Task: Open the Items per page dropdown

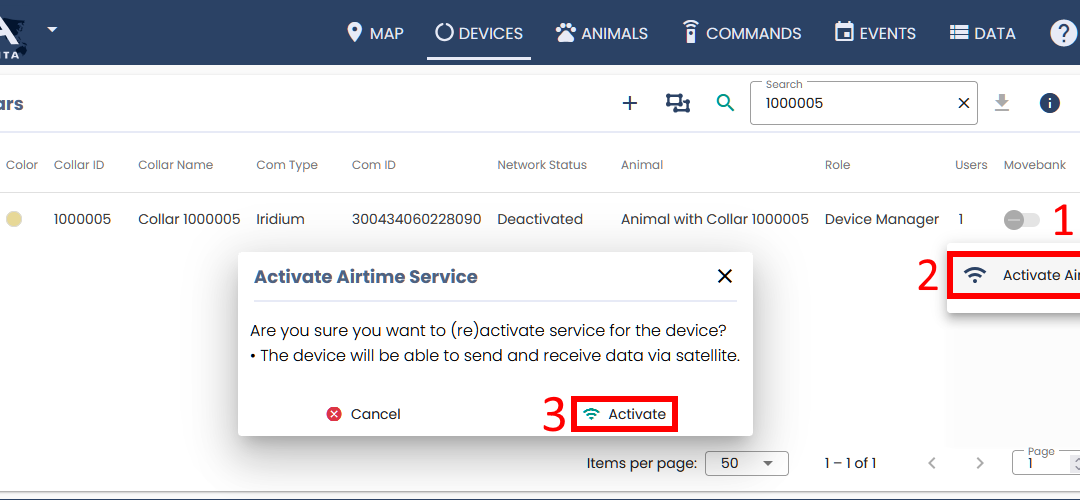Action: (x=746, y=463)
